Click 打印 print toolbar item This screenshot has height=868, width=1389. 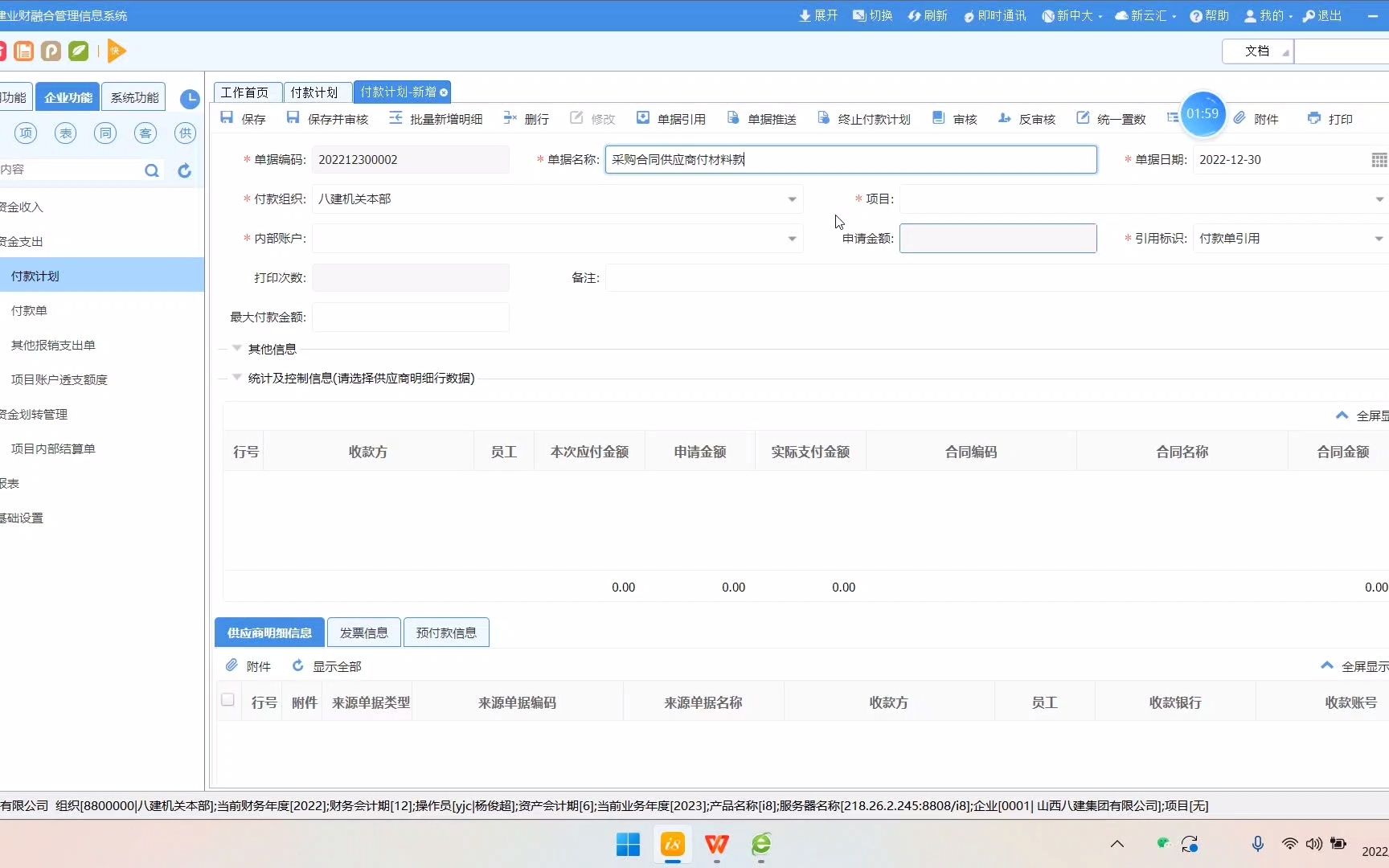1330,119
